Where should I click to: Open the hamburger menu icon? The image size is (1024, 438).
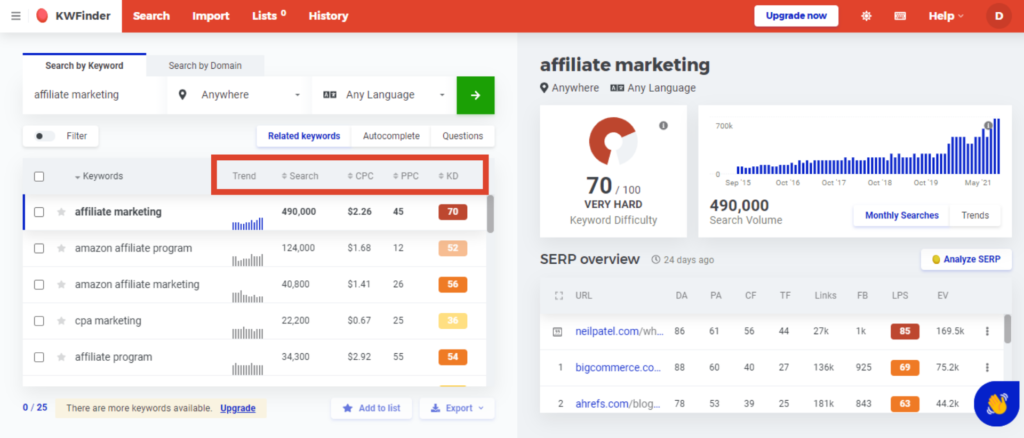click(x=16, y=16)
